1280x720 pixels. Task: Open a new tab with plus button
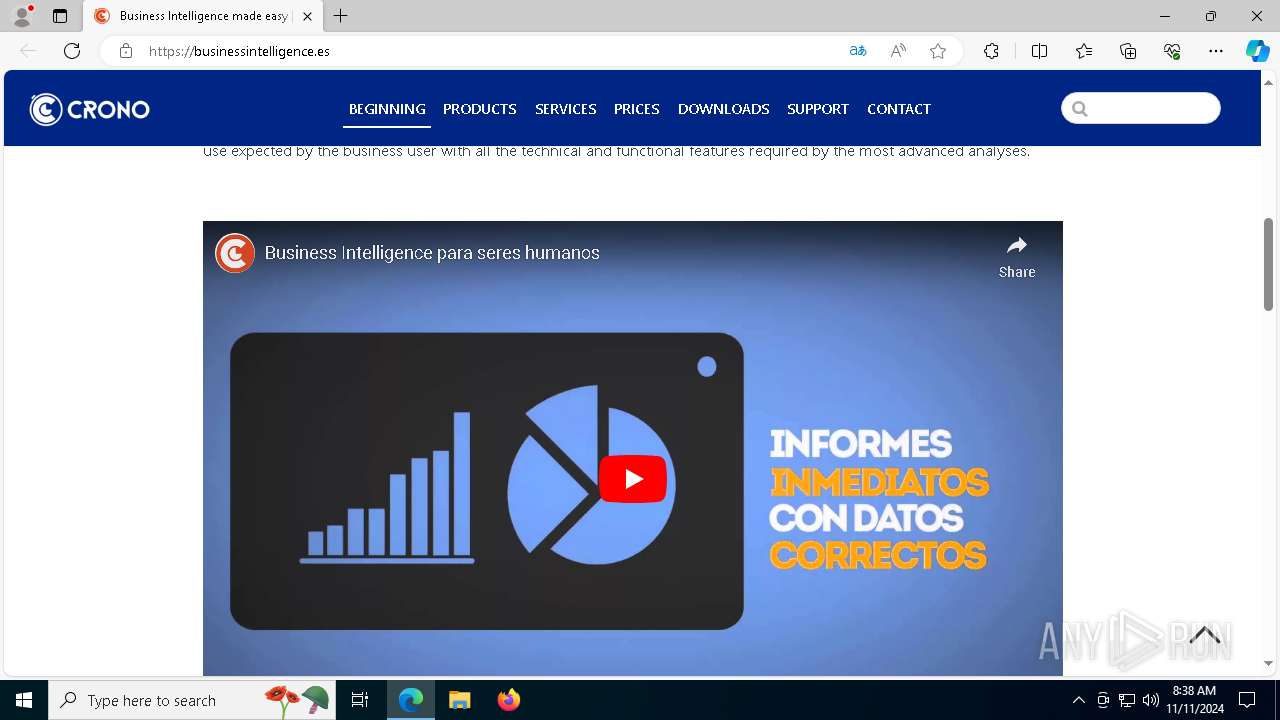coord(341,16)
